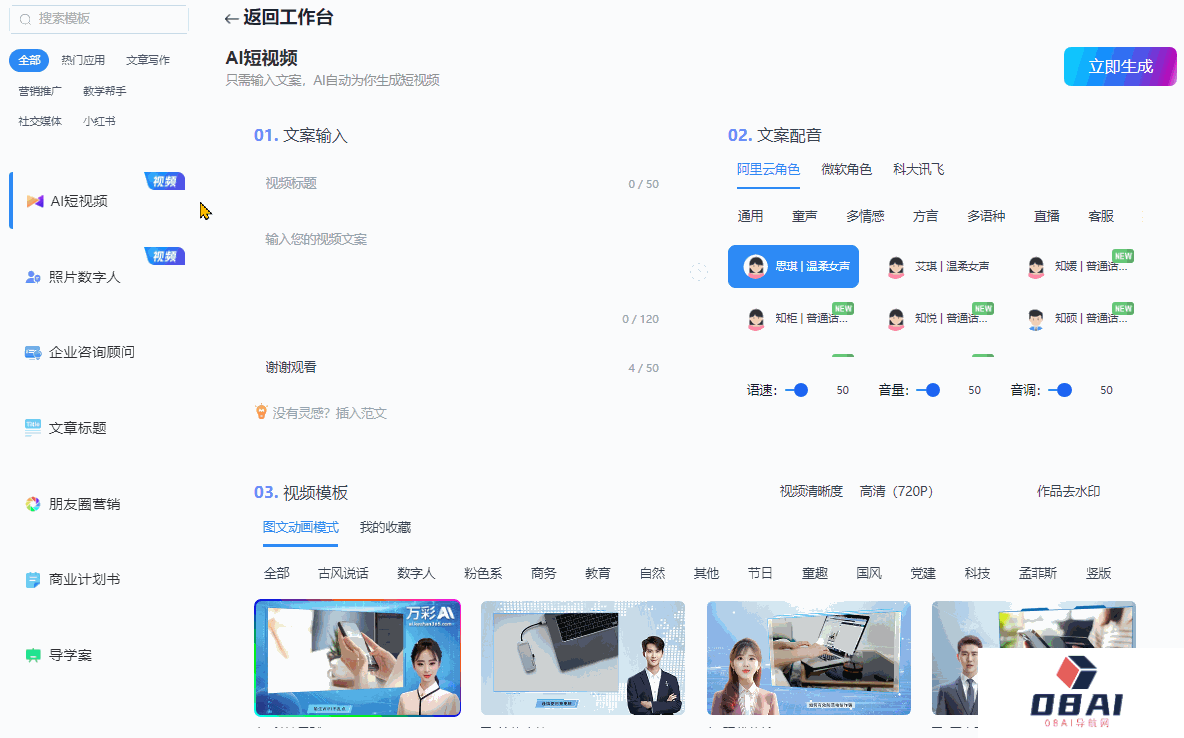Open the 我的收藏 templates tab
This screenshot has height=738, width=1184.
(385, 527)
